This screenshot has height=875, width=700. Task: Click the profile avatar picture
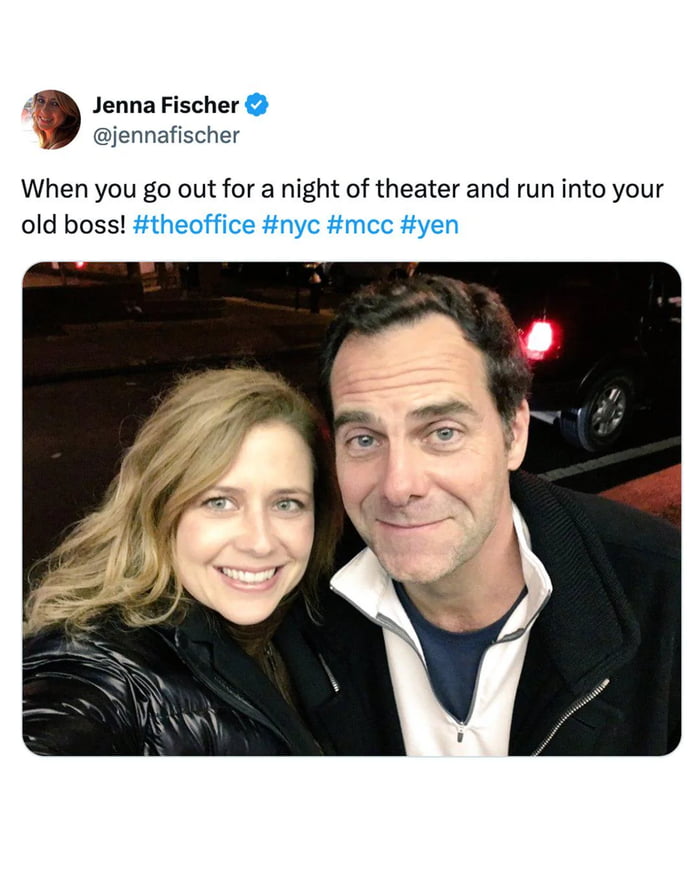click(x=50, y=119)
